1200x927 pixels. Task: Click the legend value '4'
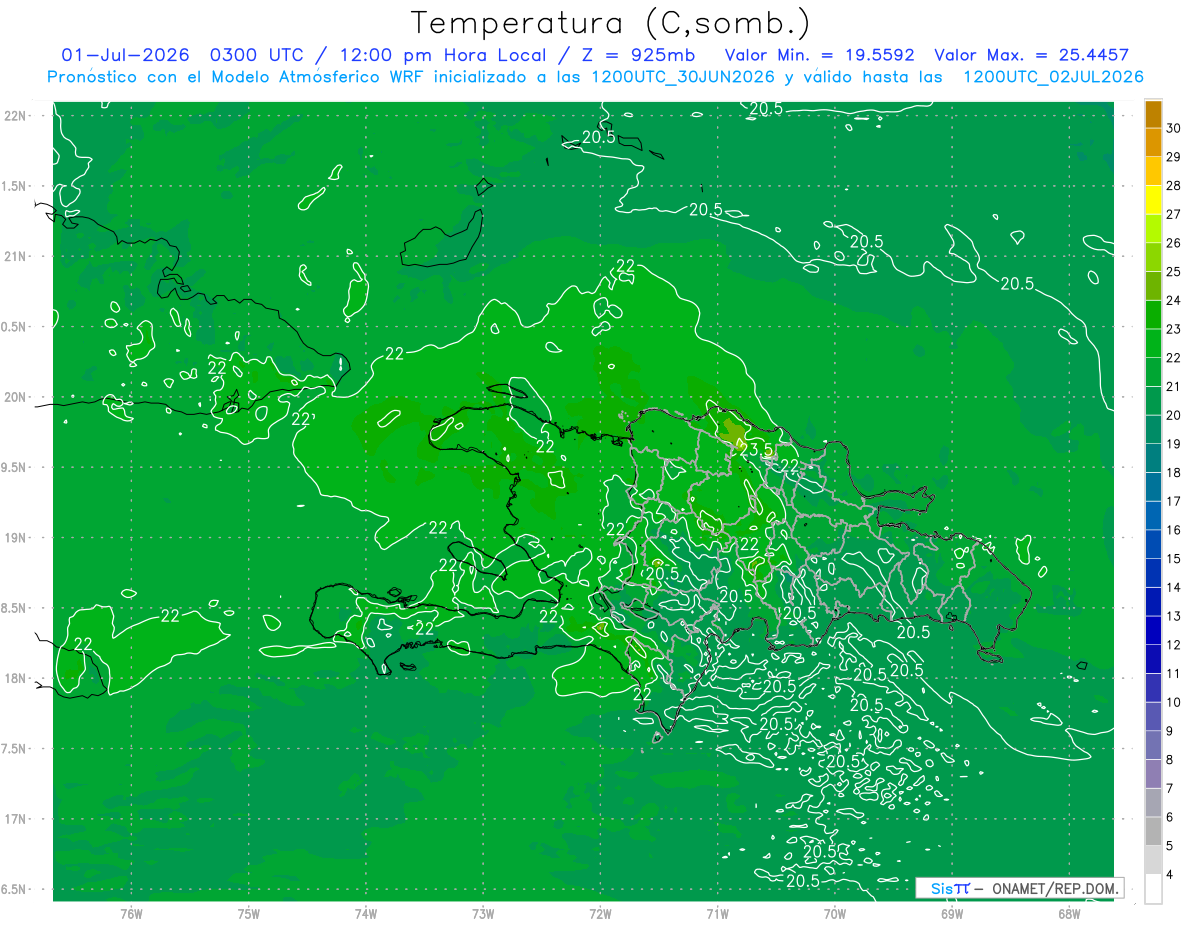(x=1170, y=874)
